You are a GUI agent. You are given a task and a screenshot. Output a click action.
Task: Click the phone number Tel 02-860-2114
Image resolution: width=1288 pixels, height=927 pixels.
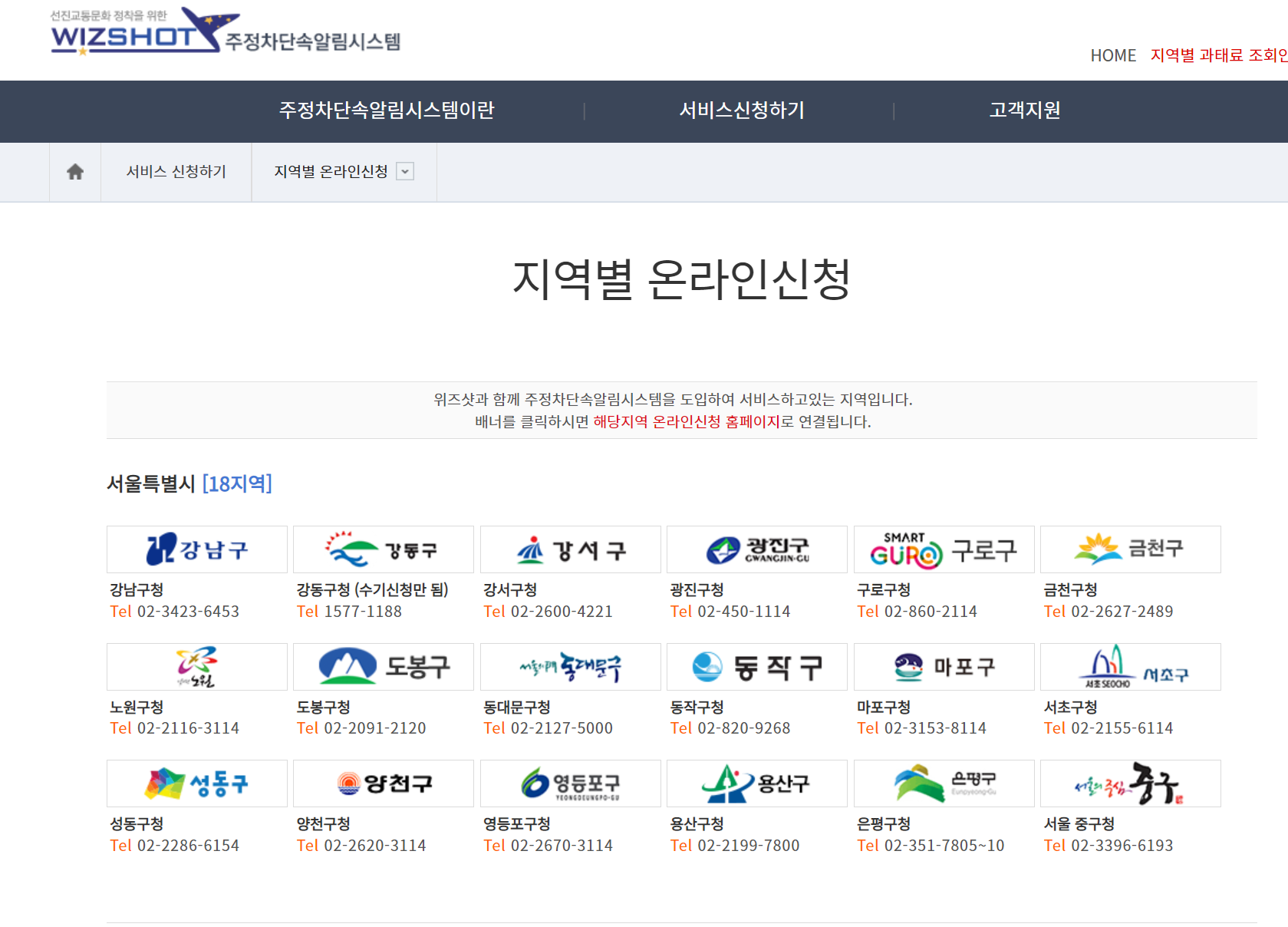pos(917,612)
